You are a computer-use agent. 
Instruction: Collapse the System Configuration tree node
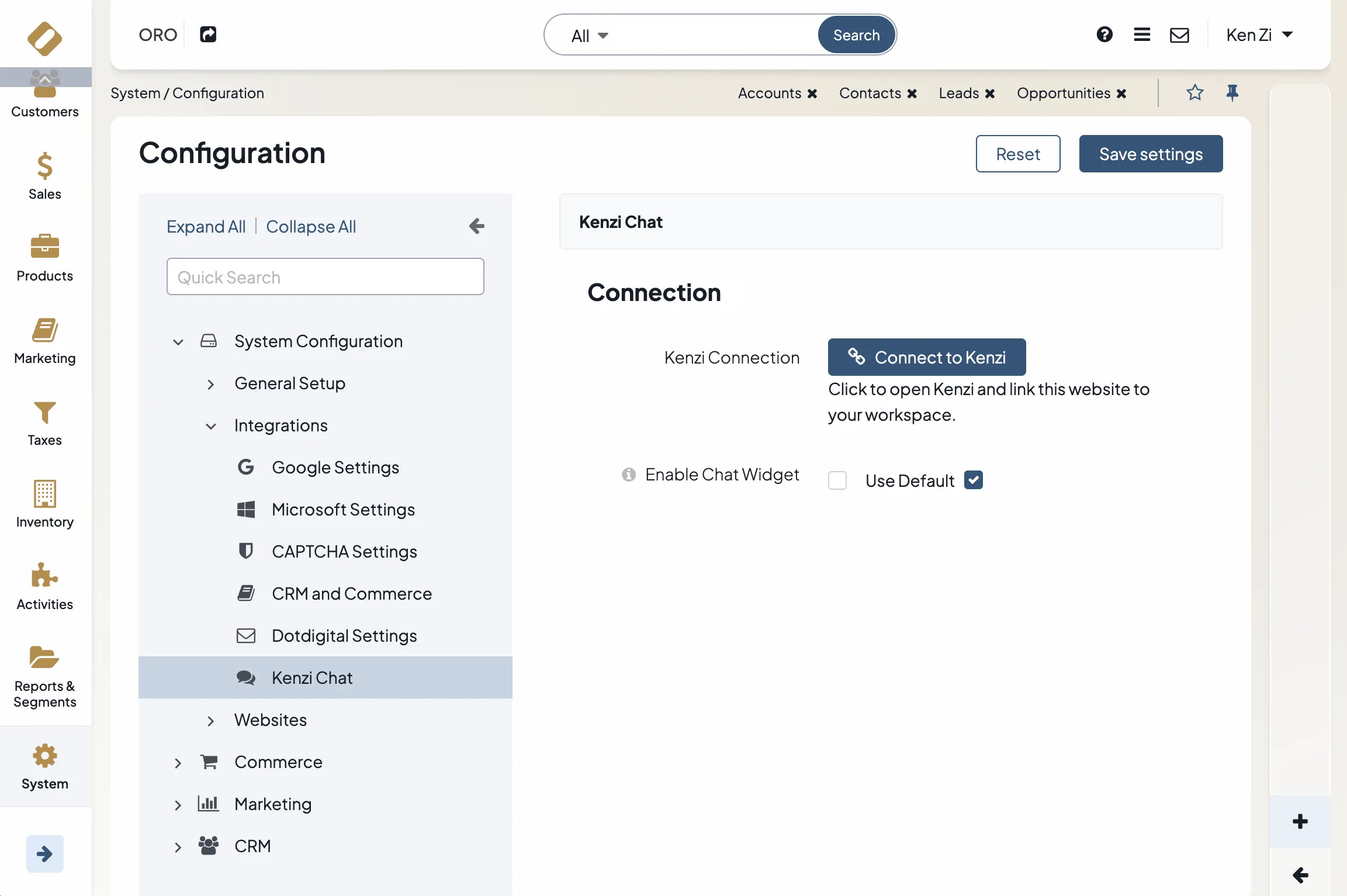[178, 342]
